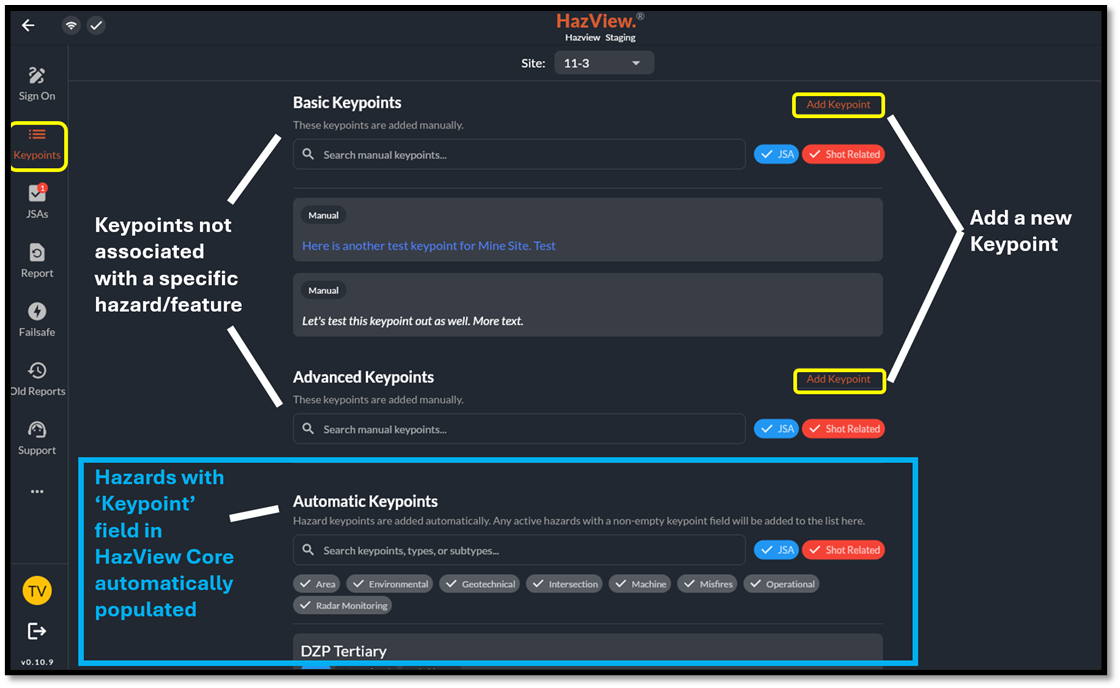
Task: Open the Report sidebar icon
Action: pyautogui.click(x=37, y=260)
